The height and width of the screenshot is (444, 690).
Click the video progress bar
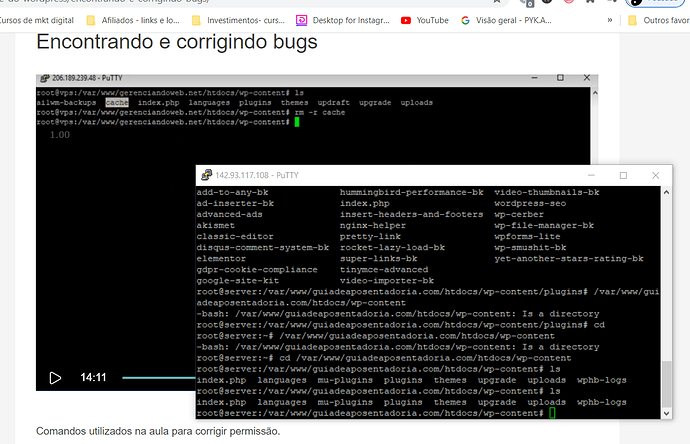[159, 378]
